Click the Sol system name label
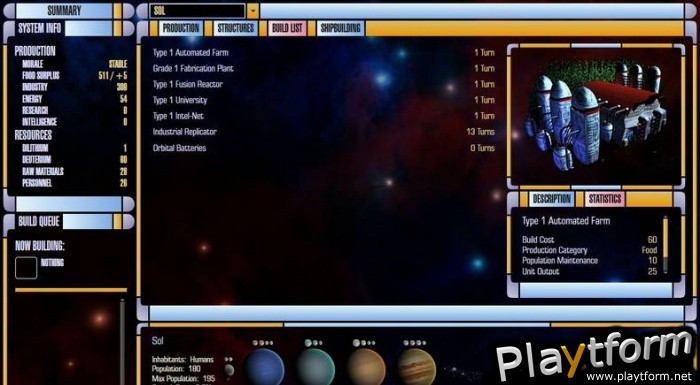 (x=158, y=341)
